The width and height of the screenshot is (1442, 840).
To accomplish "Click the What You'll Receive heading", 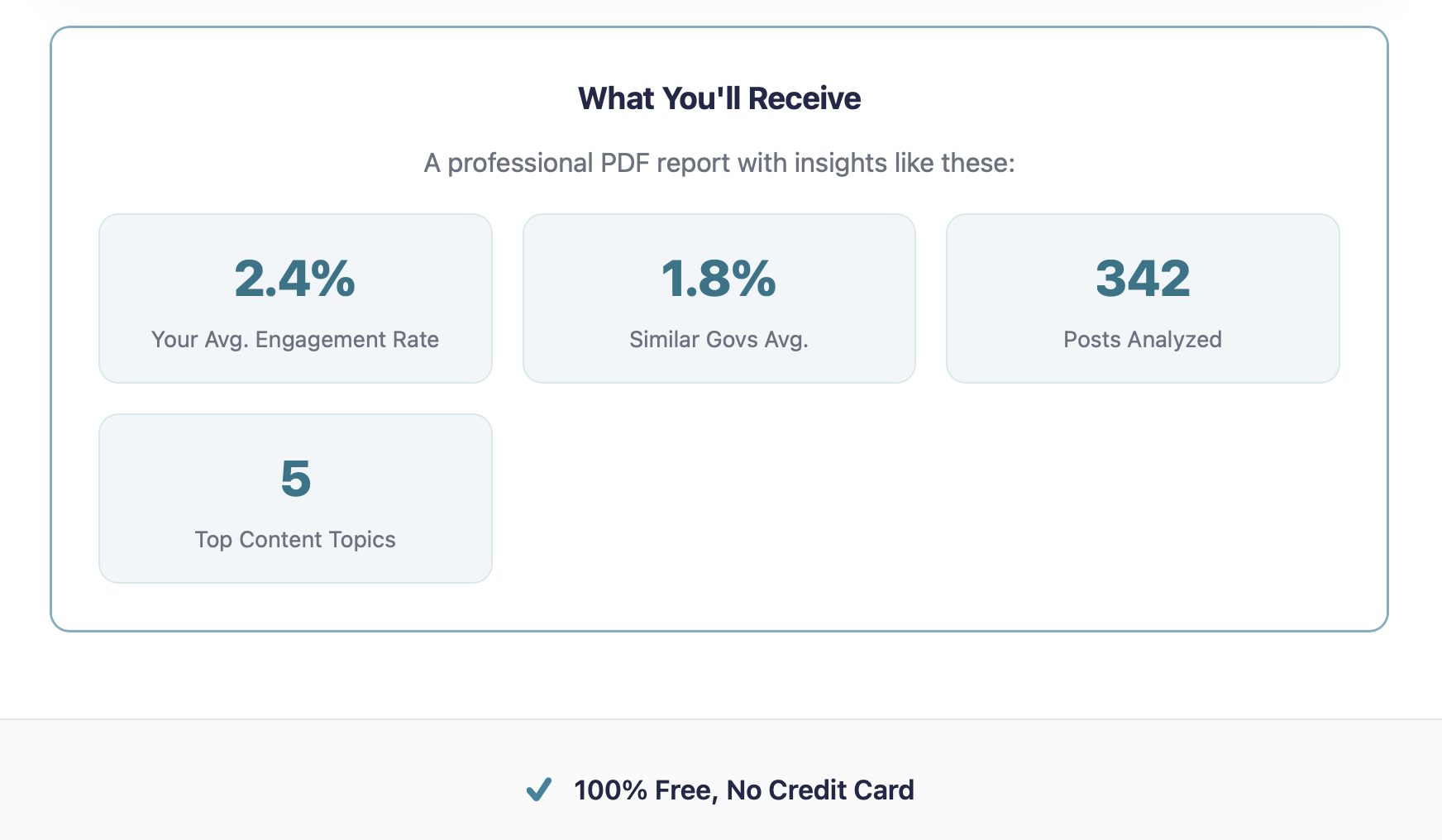I will coord(719,98).
